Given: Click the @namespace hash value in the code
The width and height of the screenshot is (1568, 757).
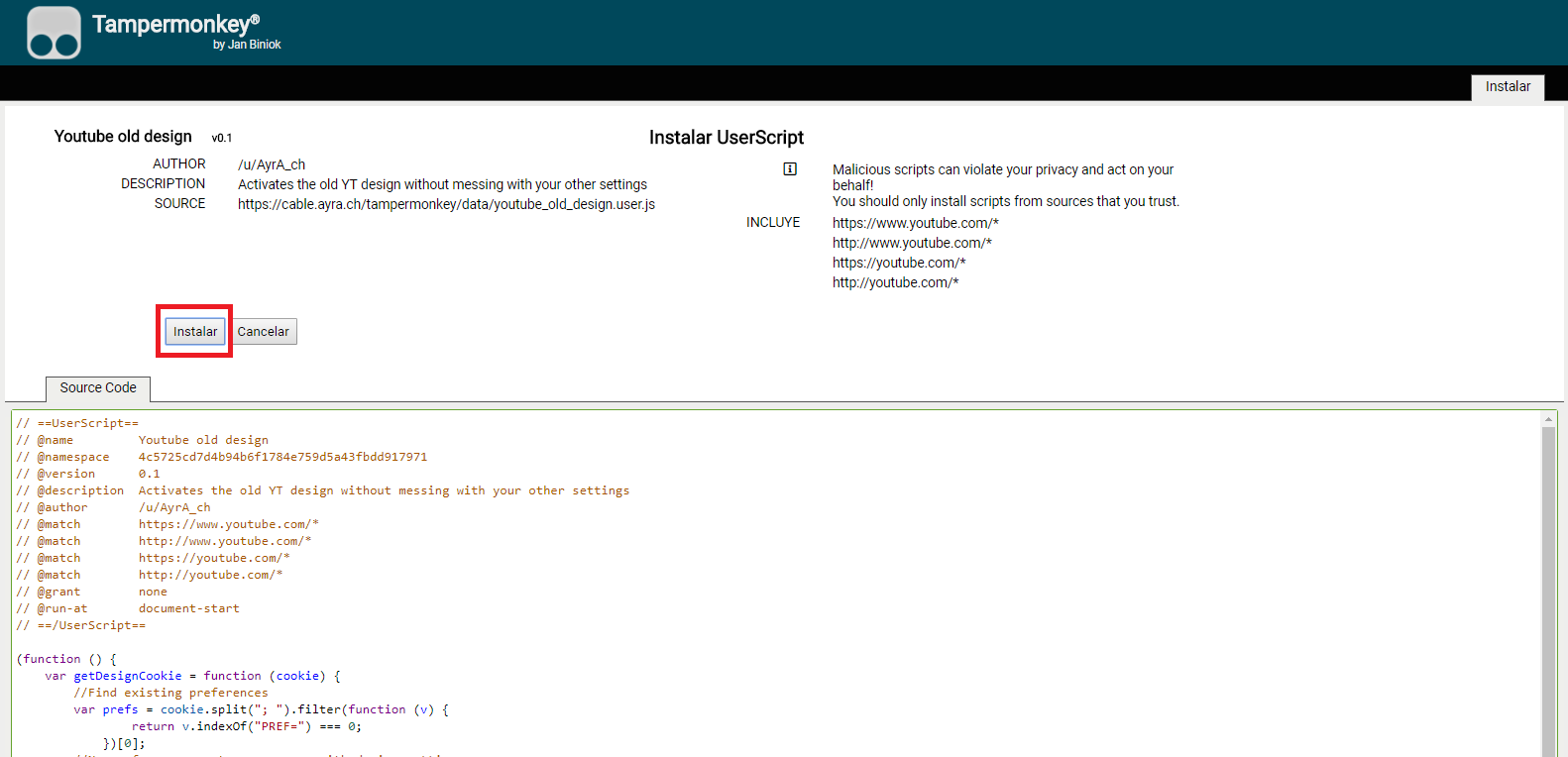Looking at the screenshot, I should (x=282, y=457).
